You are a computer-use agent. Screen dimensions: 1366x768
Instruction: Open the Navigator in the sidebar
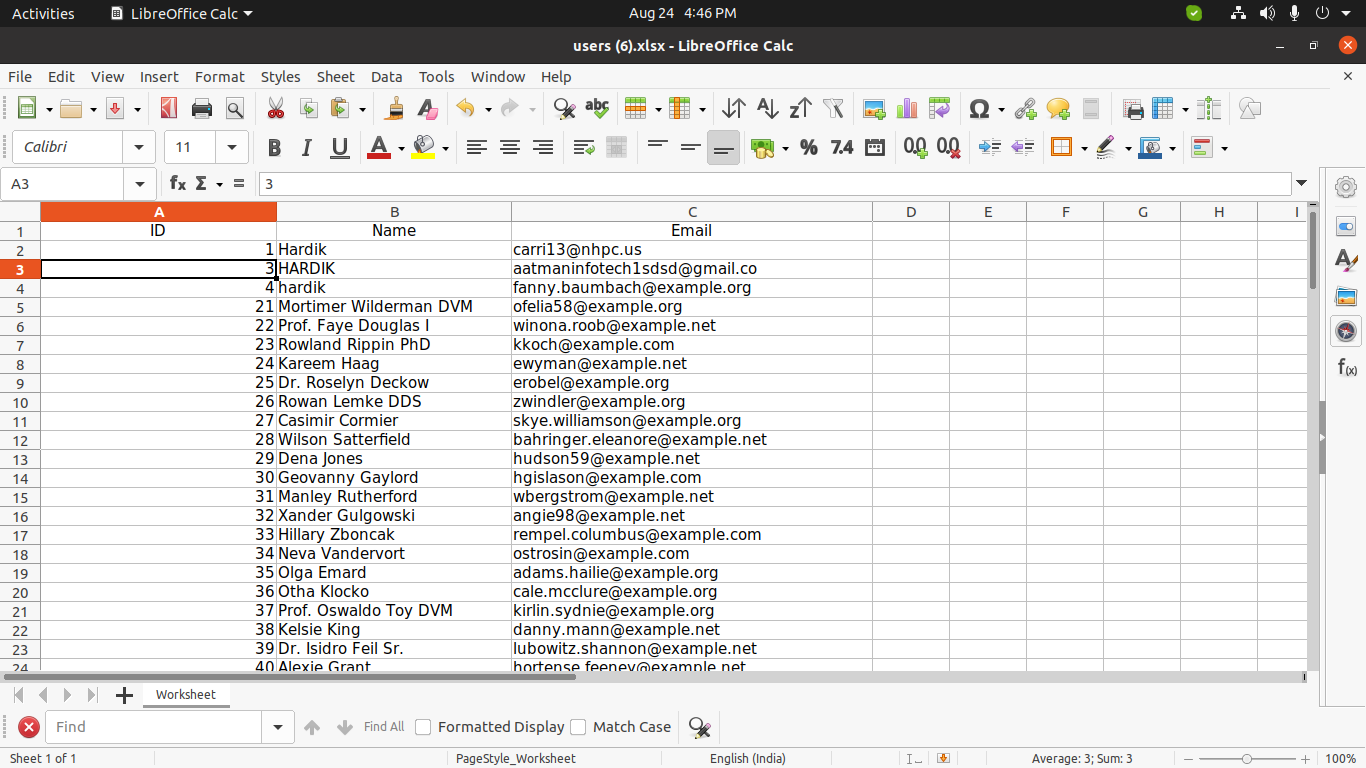[x=1346, y=331]
